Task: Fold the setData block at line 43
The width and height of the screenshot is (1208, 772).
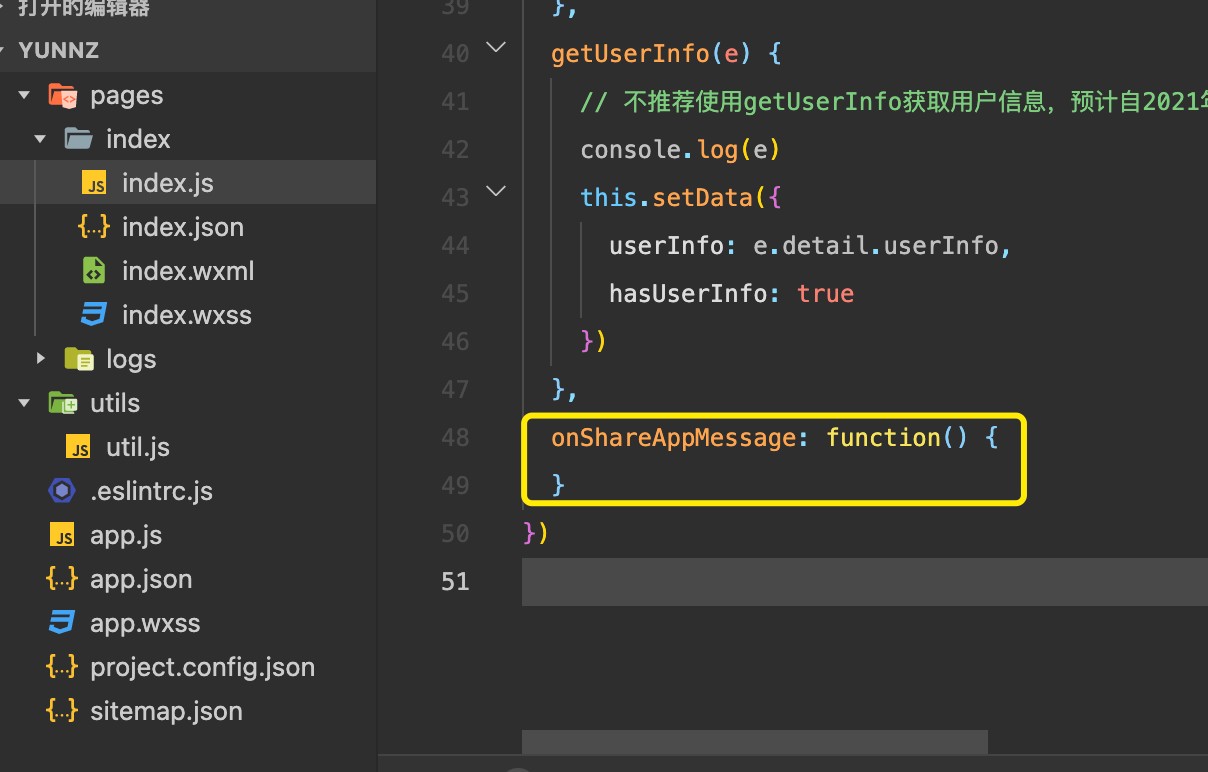Action: 496,190
